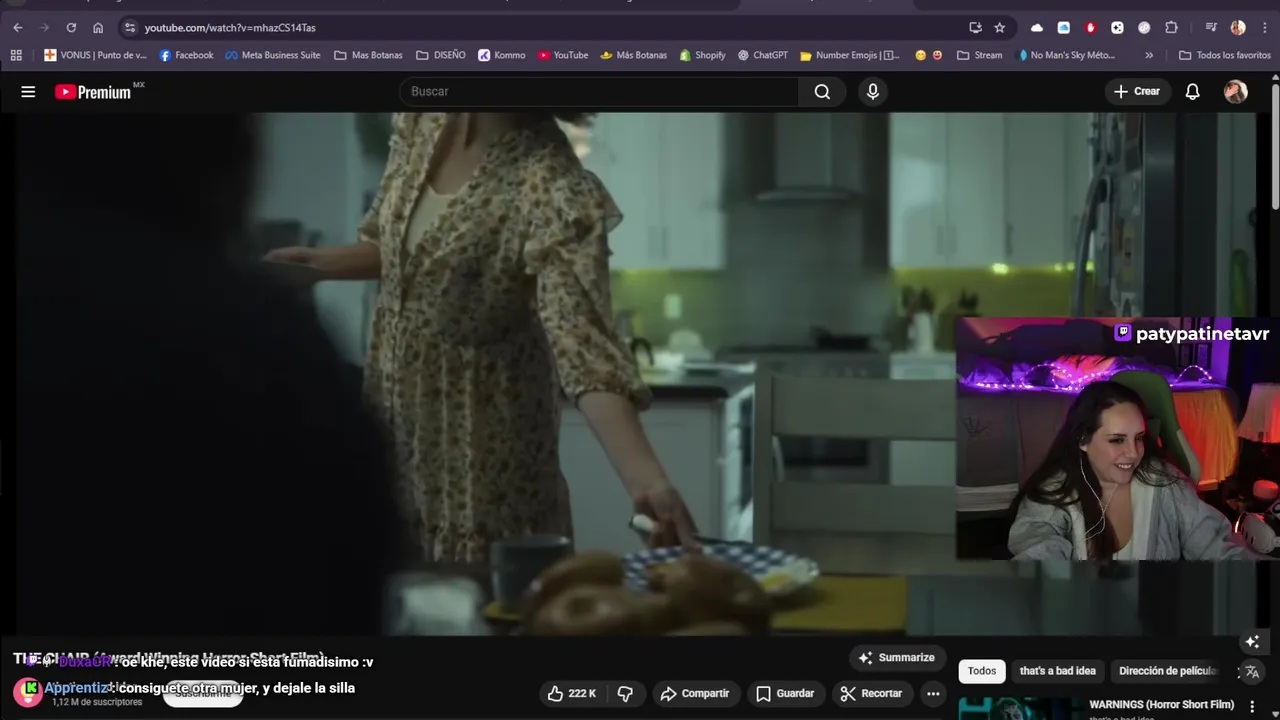The width and height of the screenshot is (1280, 720).
Task: Focus the Buscar search field
Action: point(598,91)
